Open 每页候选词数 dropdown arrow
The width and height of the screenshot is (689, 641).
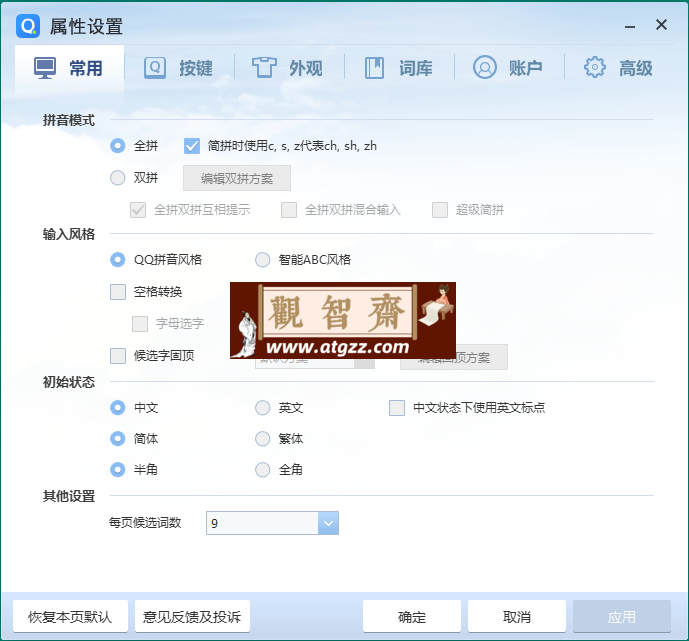pos(328,523)
